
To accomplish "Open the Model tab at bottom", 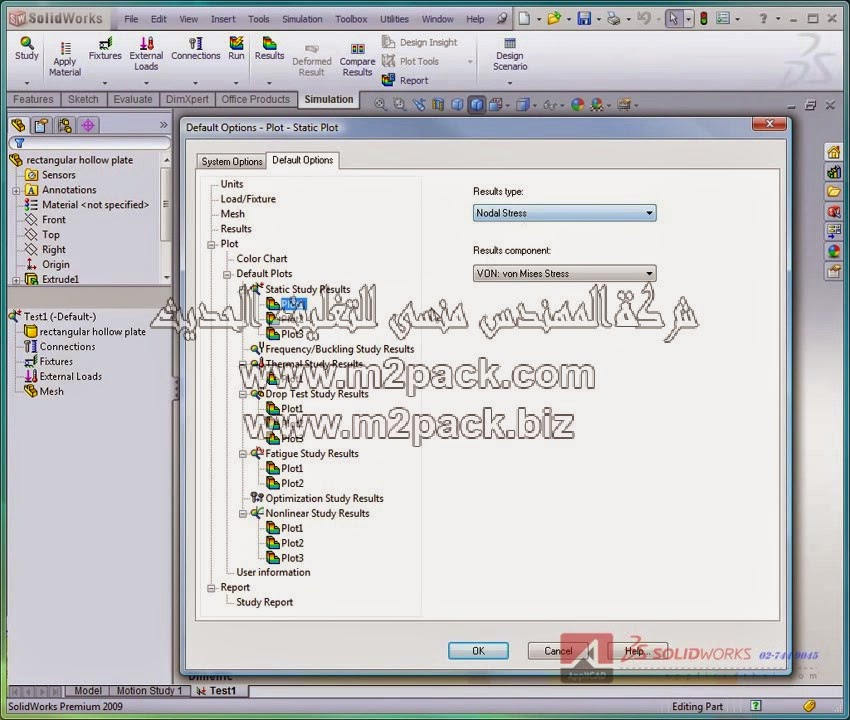I will tap(87, 691).
